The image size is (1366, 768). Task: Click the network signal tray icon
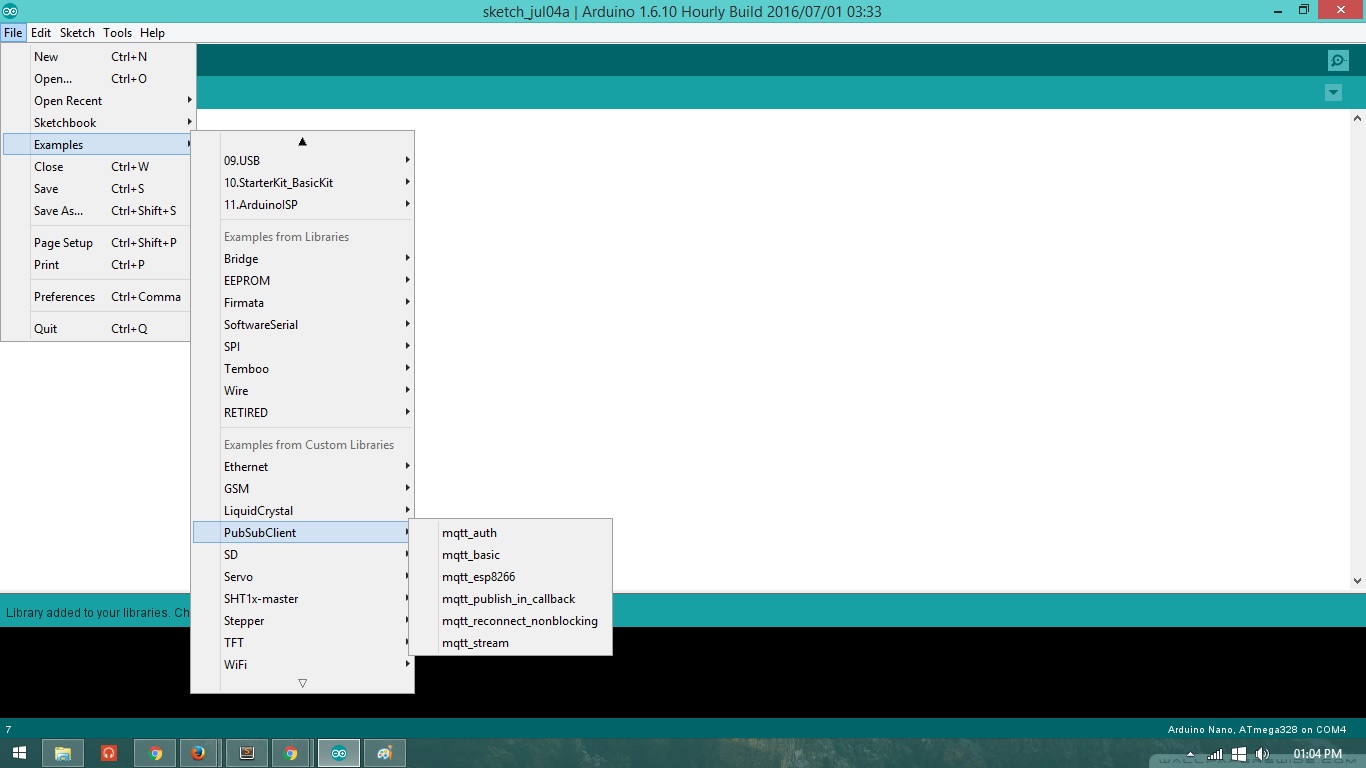tap(1215, 754)
